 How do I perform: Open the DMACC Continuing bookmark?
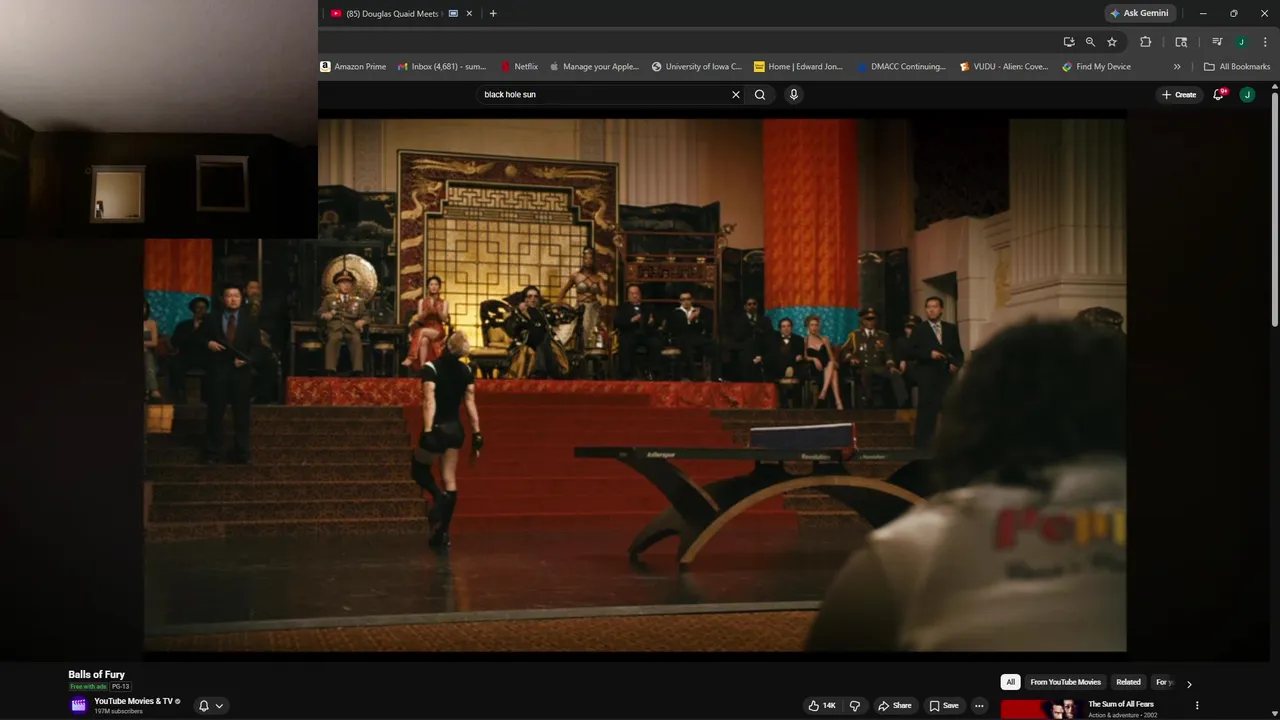point(901,67)
